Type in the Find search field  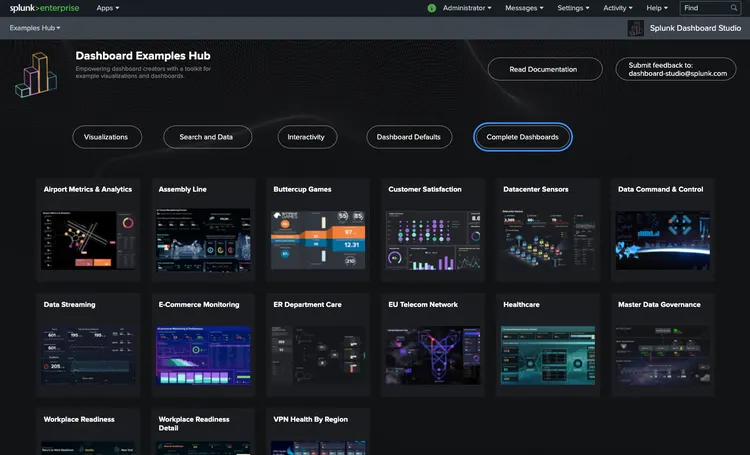pyautogui.click(x=703, y=8)
